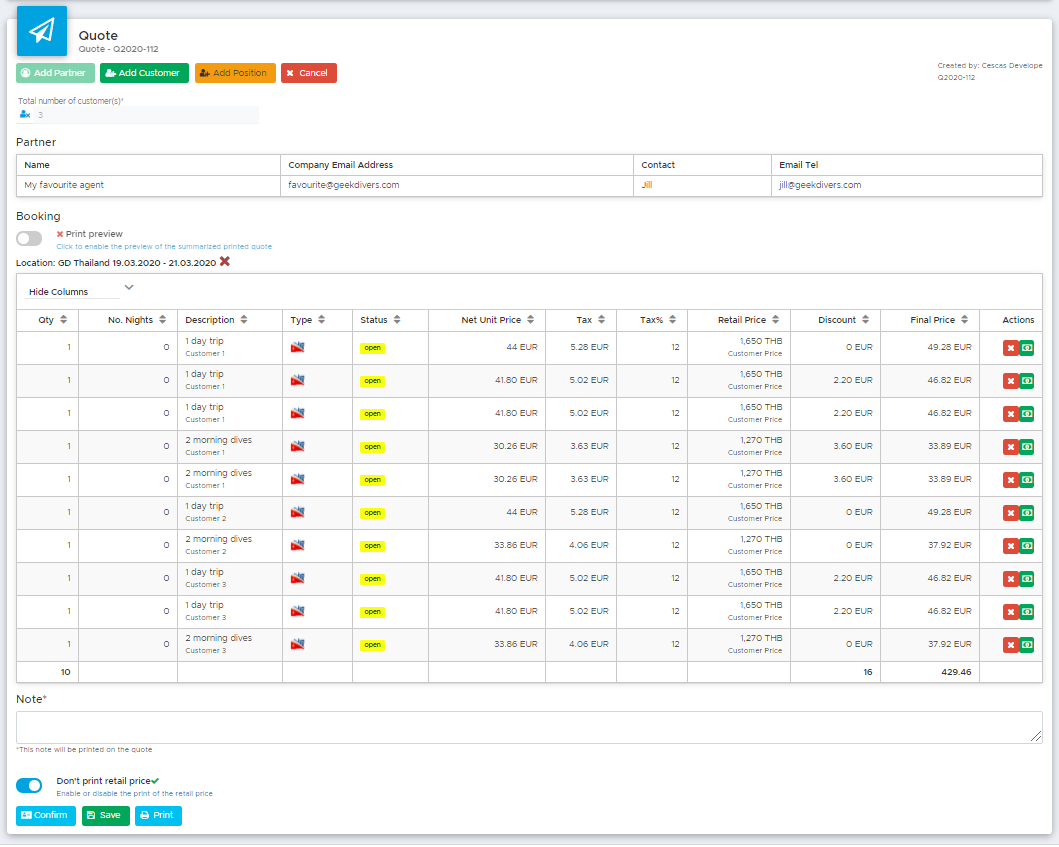The height and width of the screenshot is (847, 1059).
Task: Add a customer to the quote
Action: pos(144,73)
